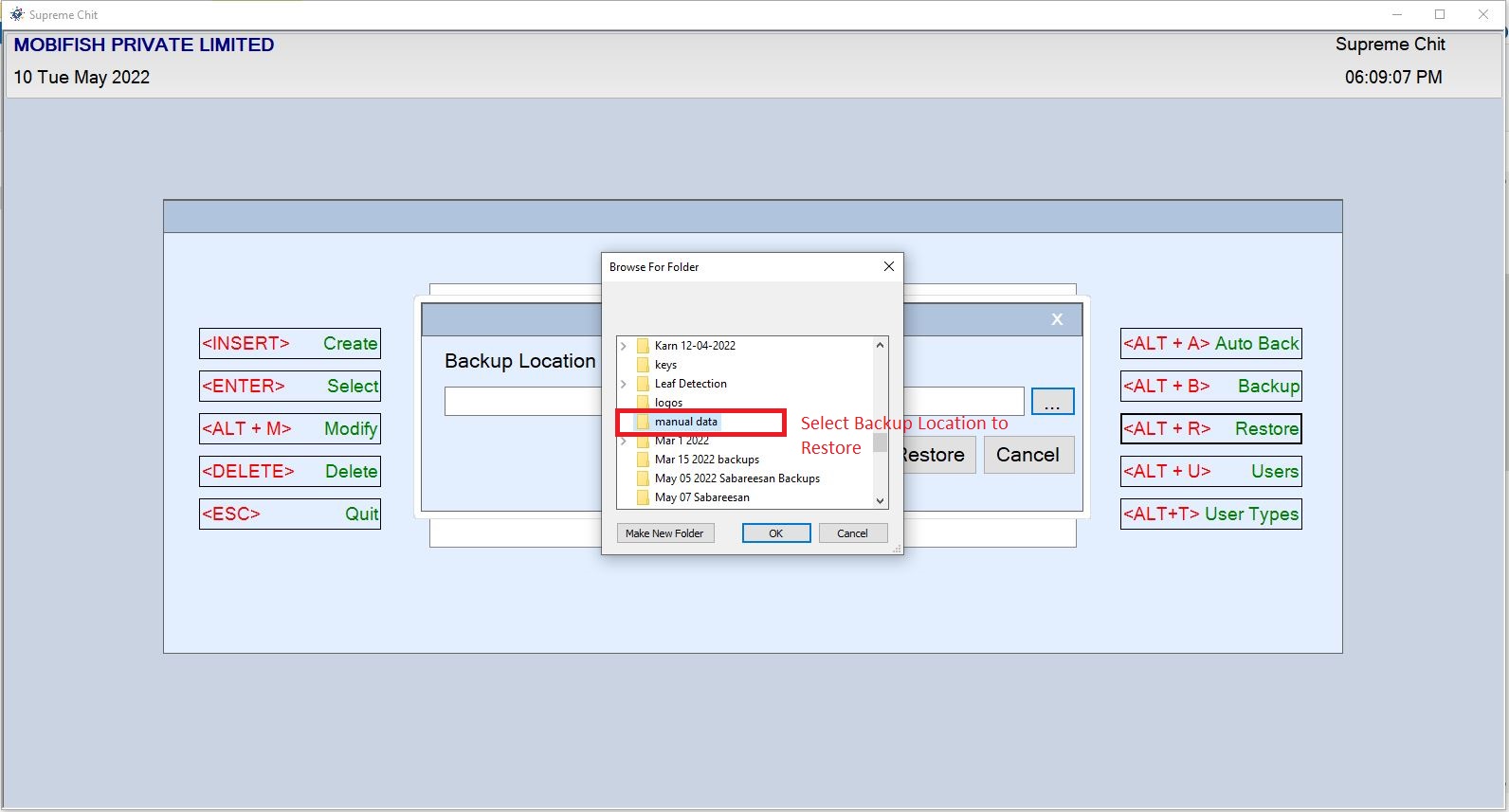Viewport: 1509px width, 812px height.
Task: Click the DELETE Delete button
Action: tap(290, 471)
